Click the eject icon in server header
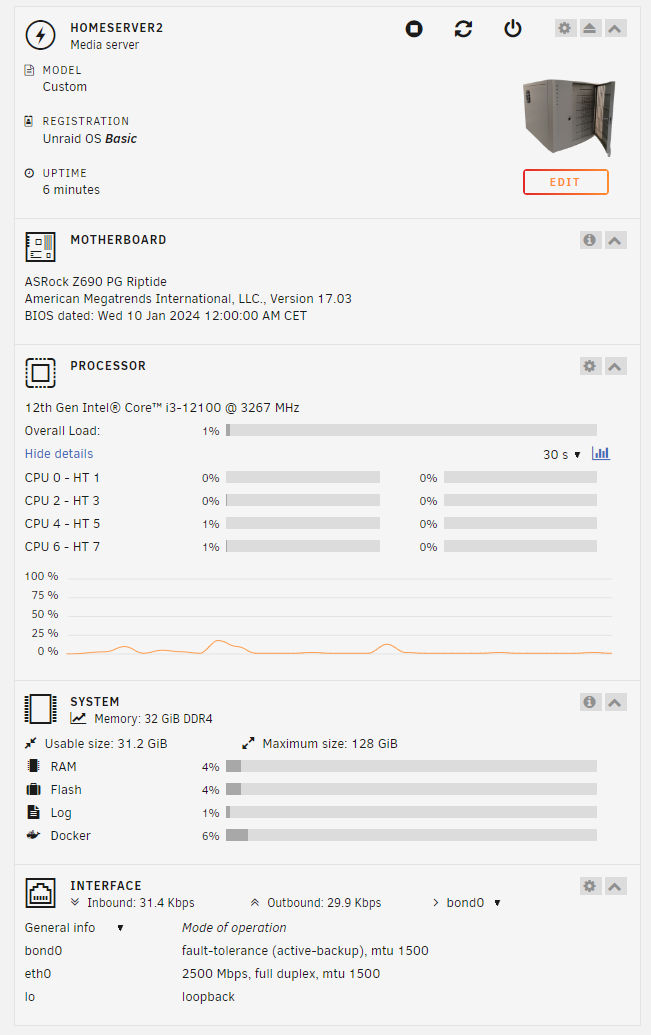Viewport: 651px width, 1035px height. tap(590, 28)
